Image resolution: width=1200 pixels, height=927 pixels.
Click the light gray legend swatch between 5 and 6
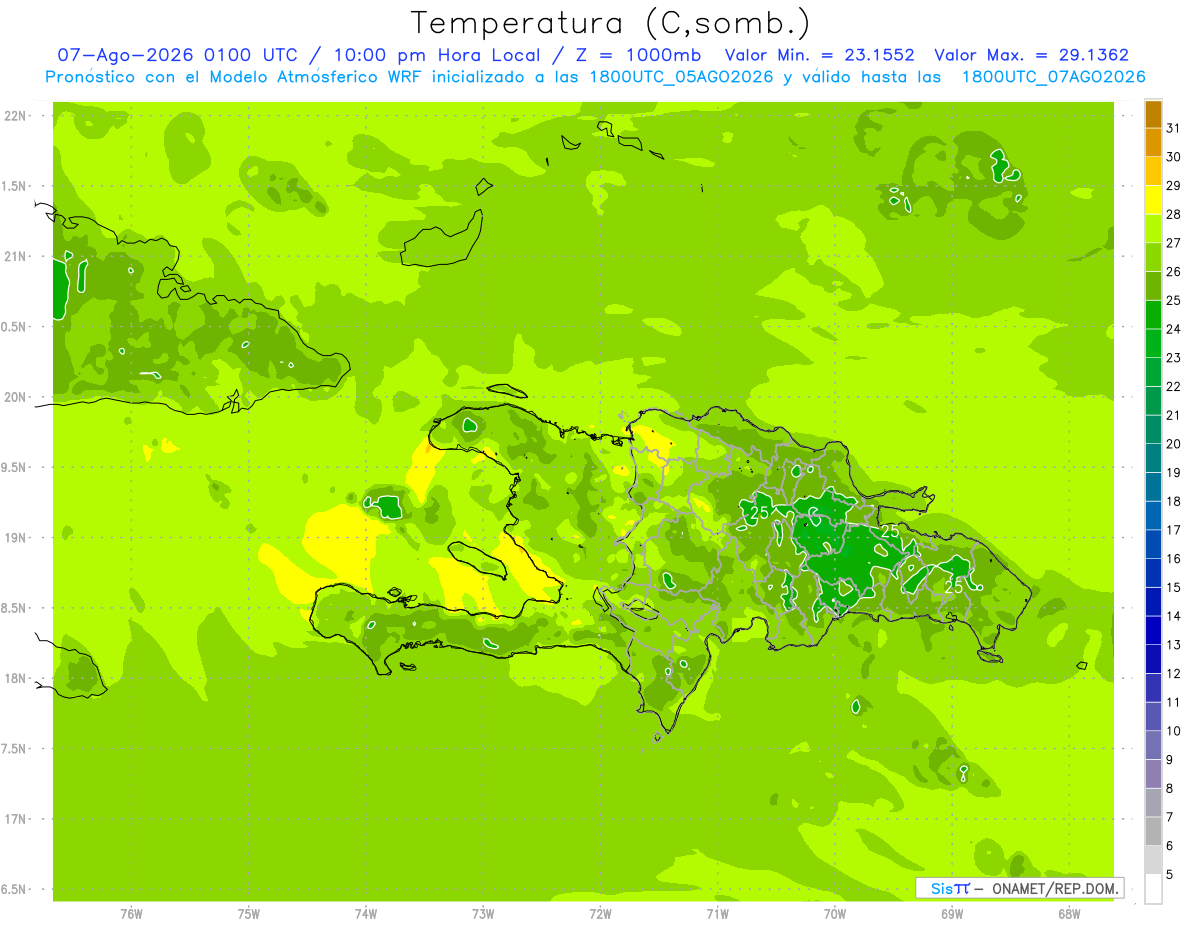(x=1153, y=860)
